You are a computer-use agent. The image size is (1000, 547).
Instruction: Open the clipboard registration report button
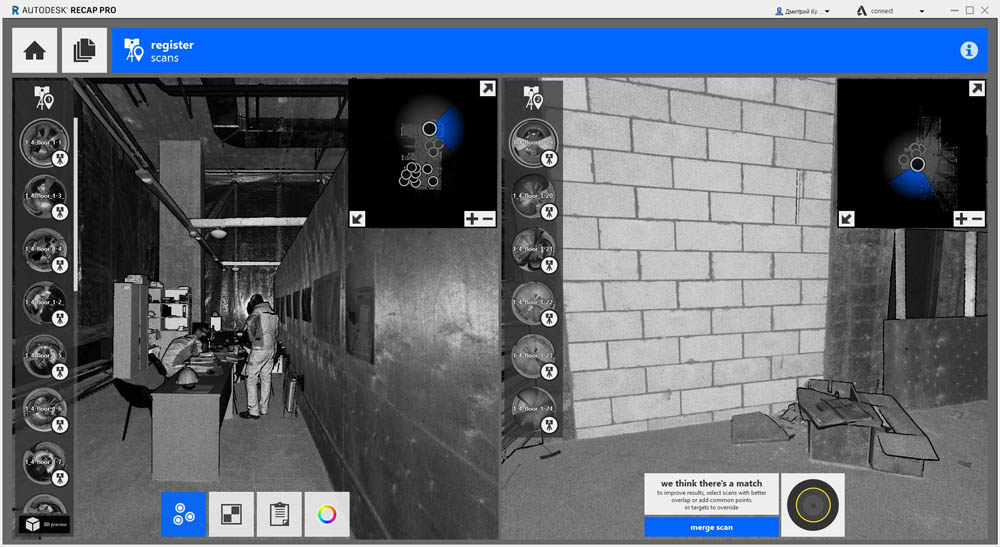(279, 514)
